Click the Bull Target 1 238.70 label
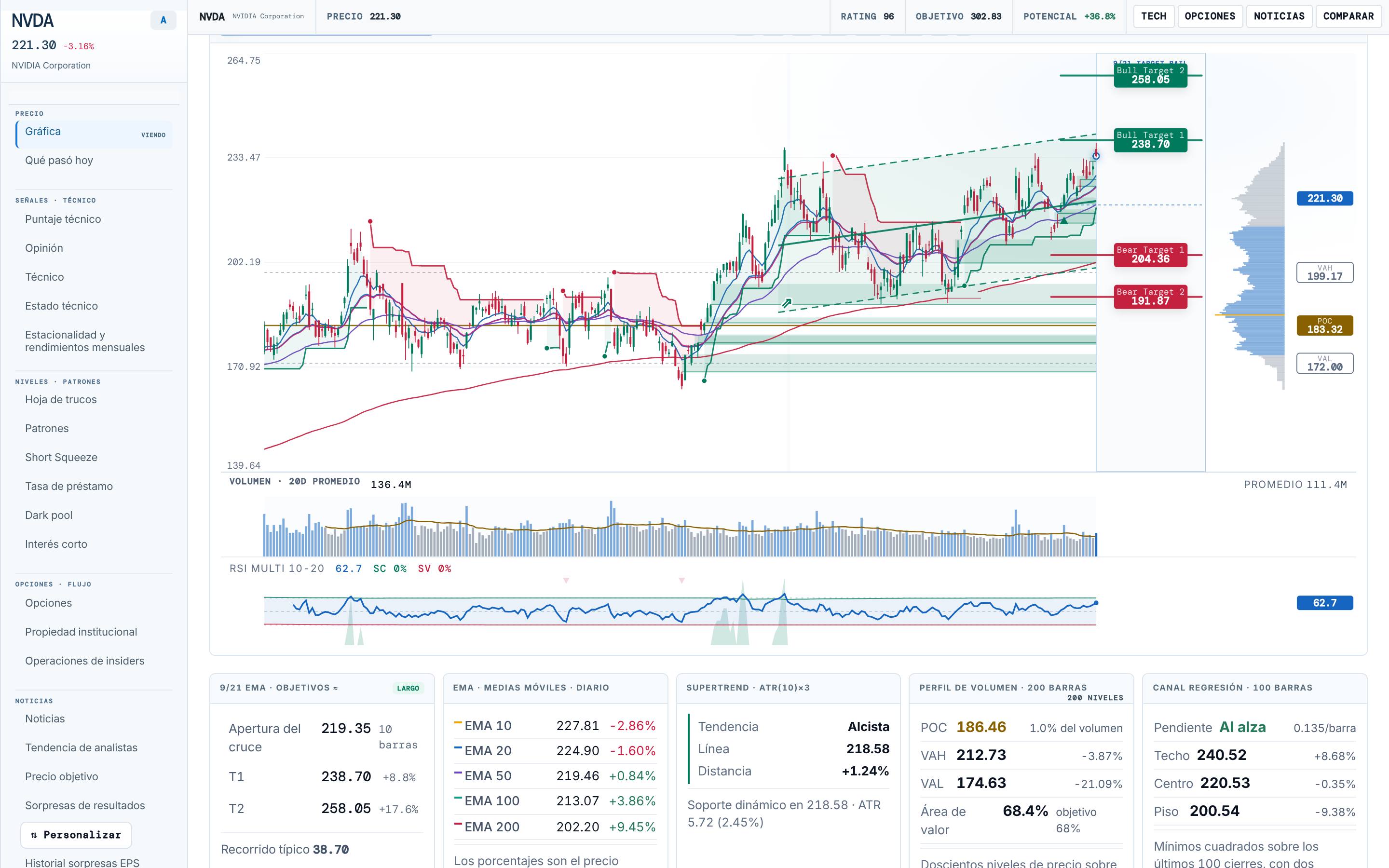 (1150, 140)
